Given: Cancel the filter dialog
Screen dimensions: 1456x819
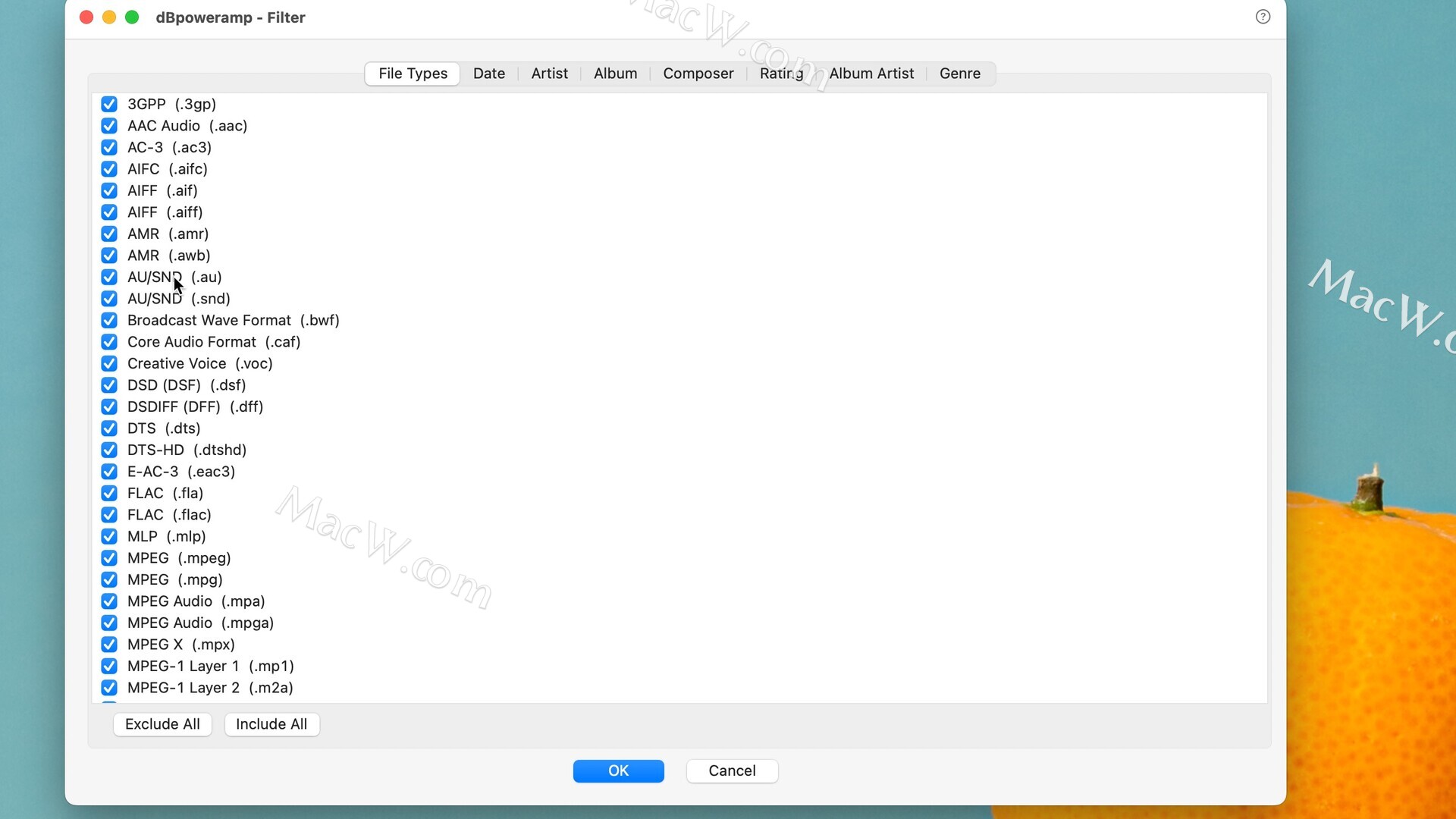Looking at the screenshot, I should click(x=732, y=770).
